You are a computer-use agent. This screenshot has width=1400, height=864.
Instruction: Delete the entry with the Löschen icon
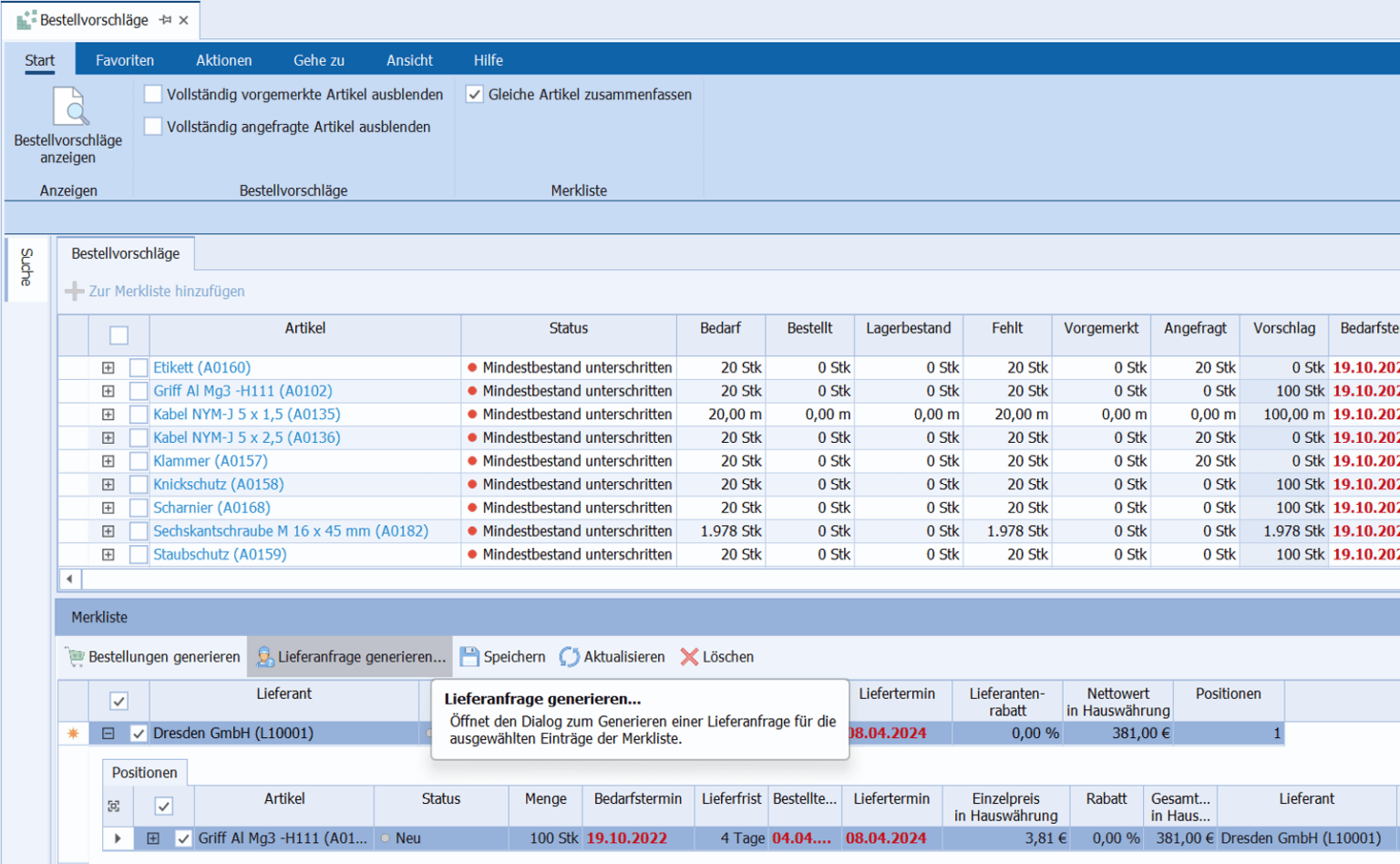pyautogui.click(x=689, y=657)
